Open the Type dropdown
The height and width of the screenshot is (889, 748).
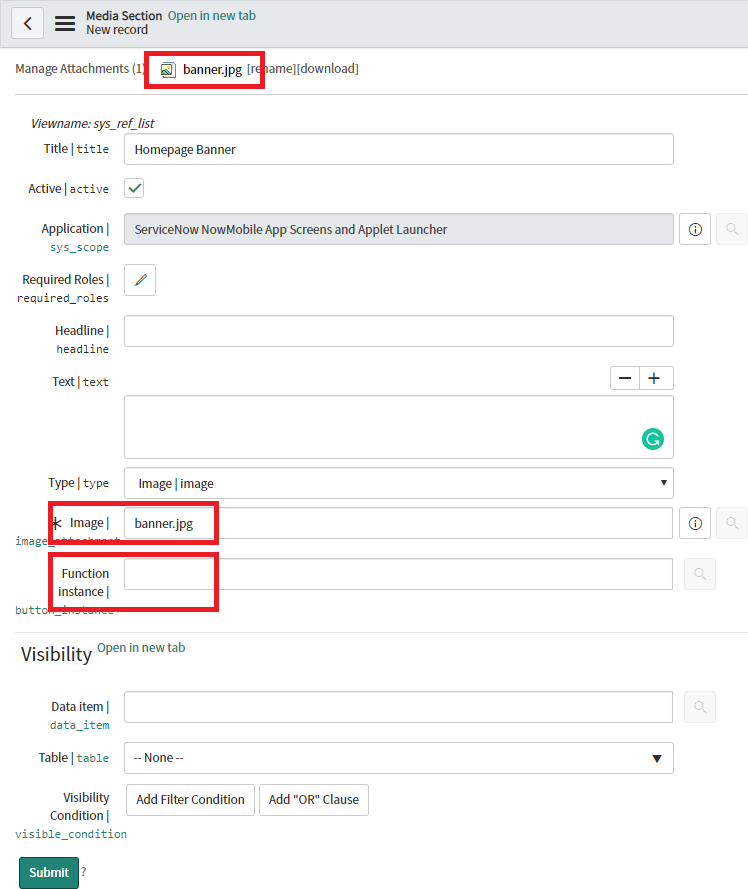pyautogui.click(x=663, y=483)
